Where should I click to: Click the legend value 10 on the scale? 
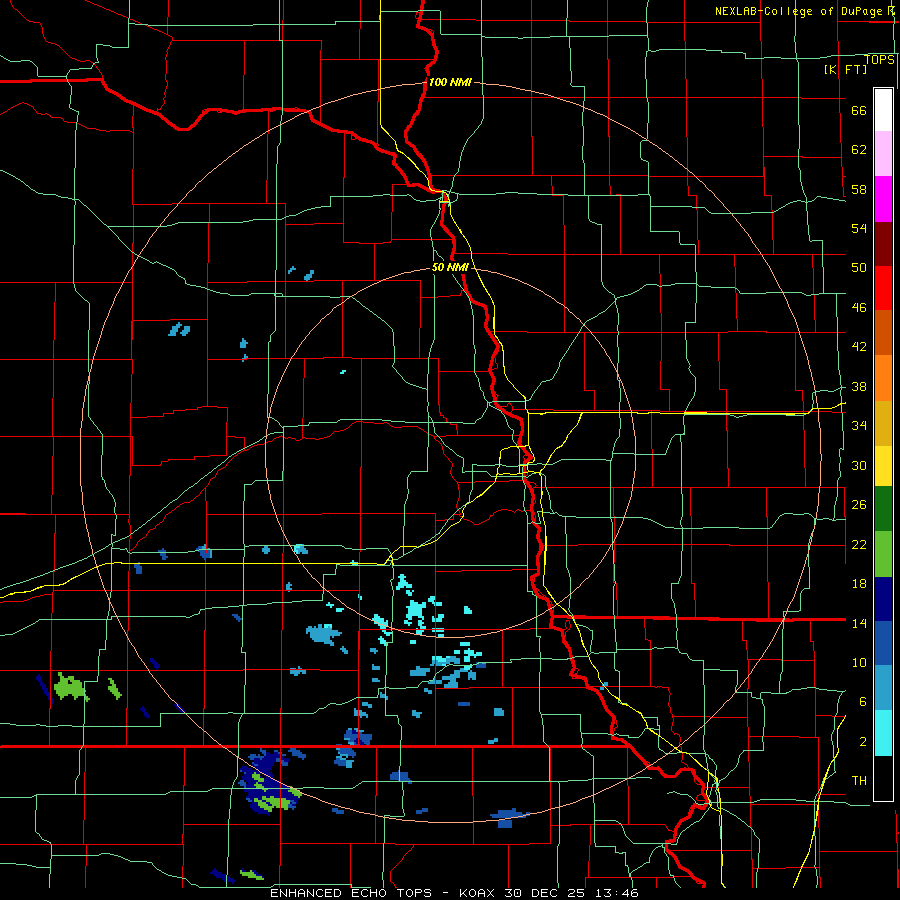pos(859,662)
